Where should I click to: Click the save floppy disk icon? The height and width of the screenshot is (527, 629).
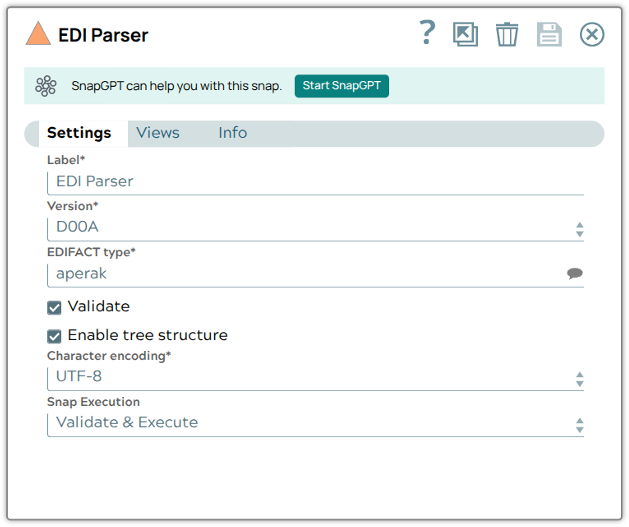[549, 35]
